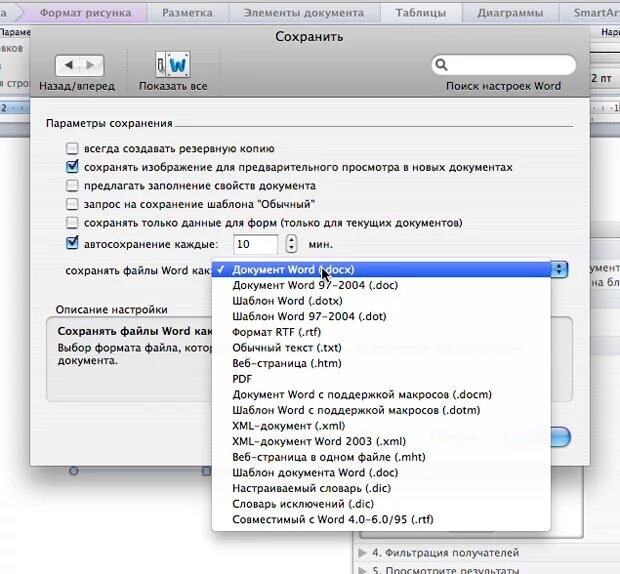The image size is (620, 574).
Task: Choose Словарь исключений (.dic)
Action: [382, 504]
